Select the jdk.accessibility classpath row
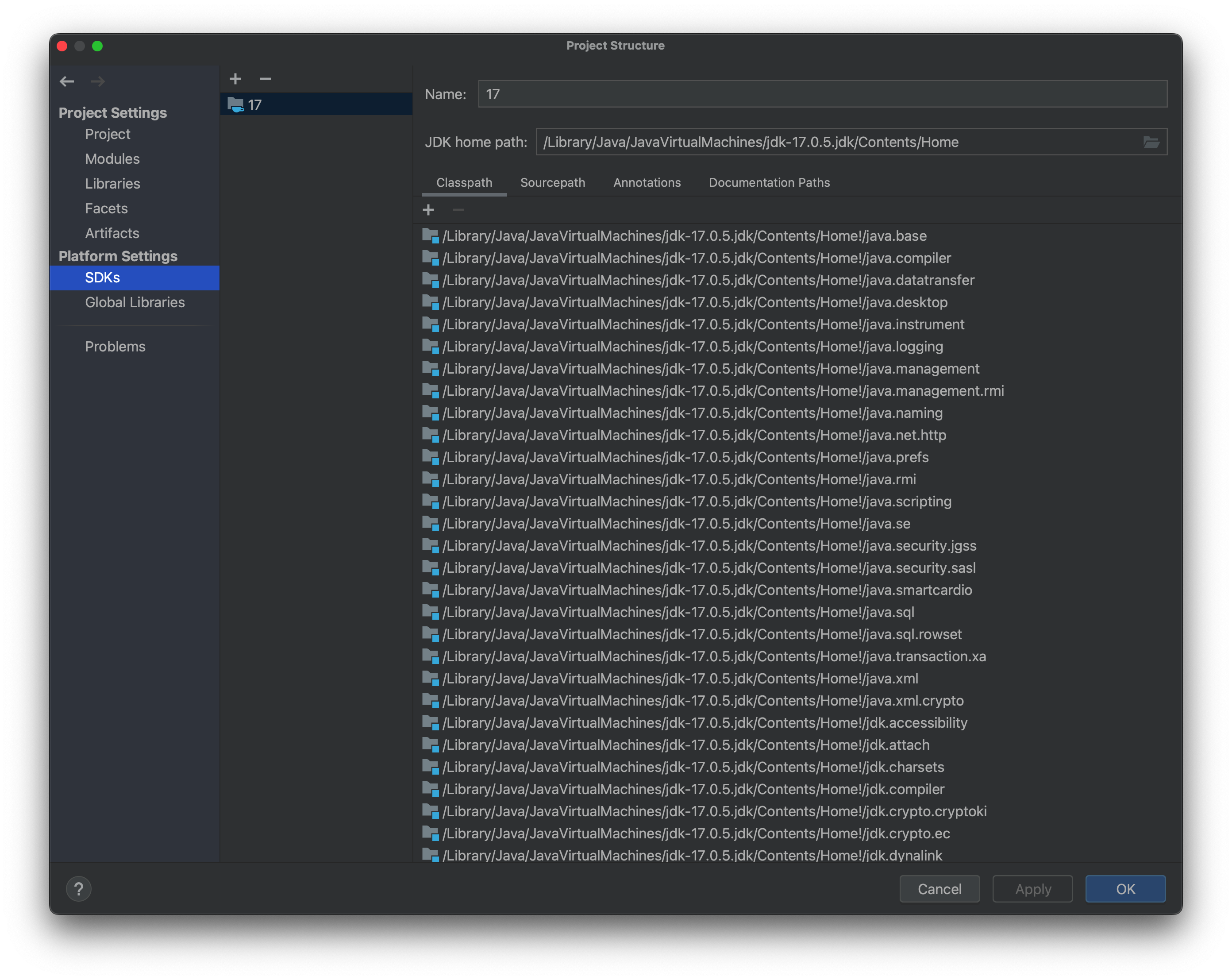Image resolution: width=1232 pixels, height=980 pixels. click(x=798, y=723)
